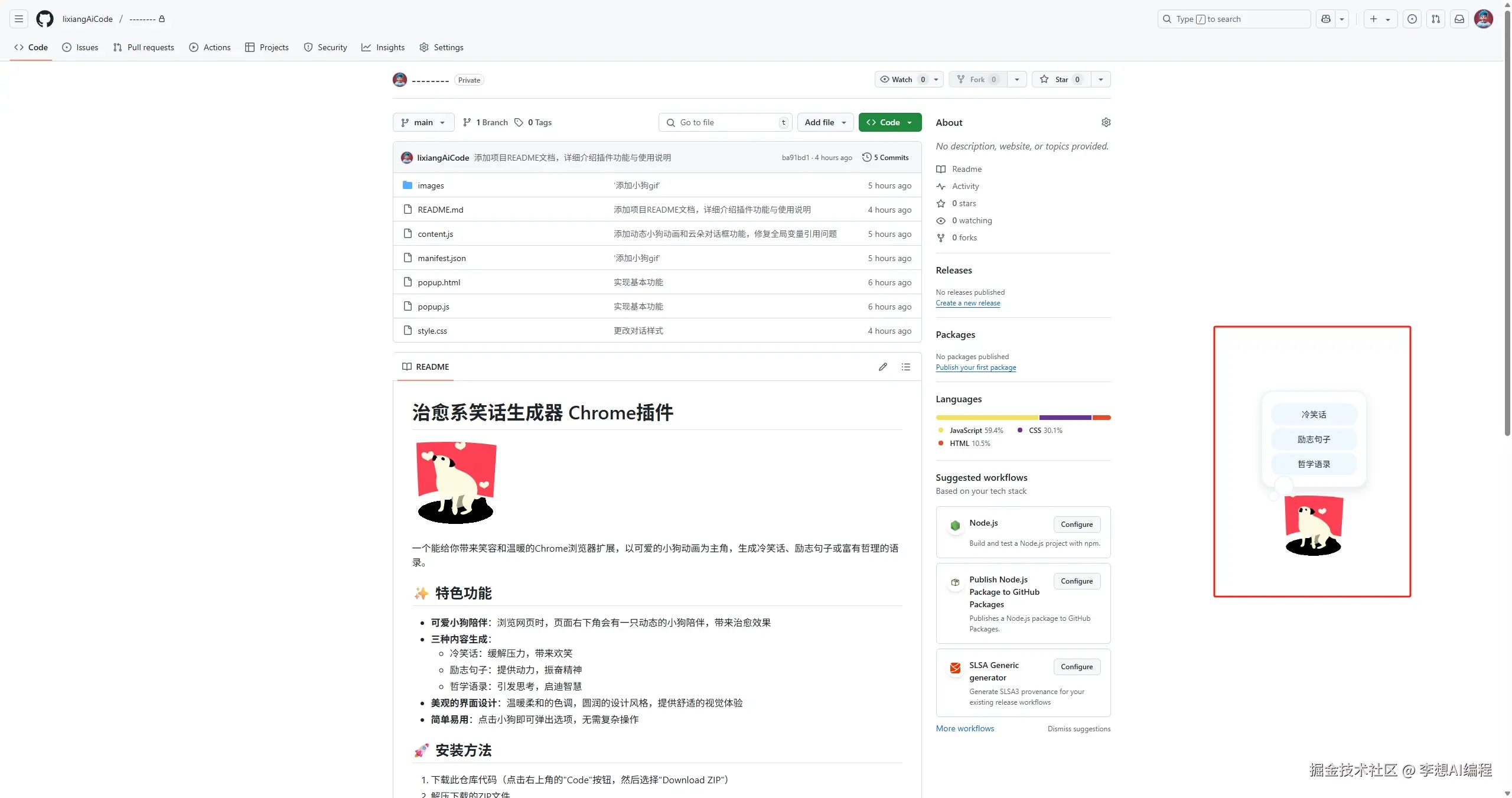Click the GitHub logo icon

(x=44, y=19)
